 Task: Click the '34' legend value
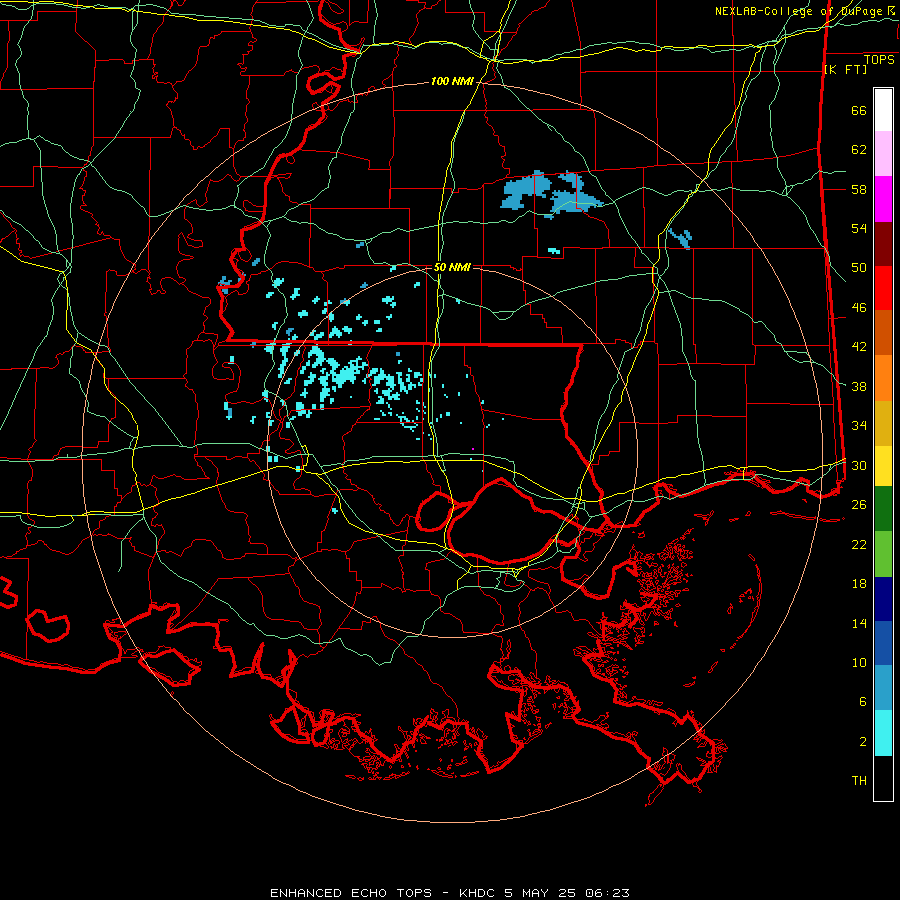(x=859, y=425)
